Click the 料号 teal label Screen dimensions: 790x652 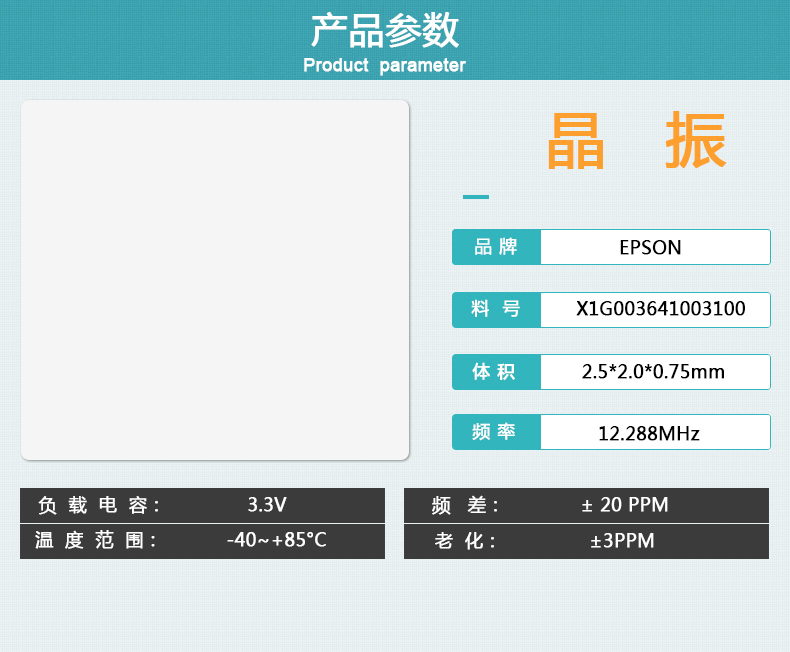[x=496, y=309]
